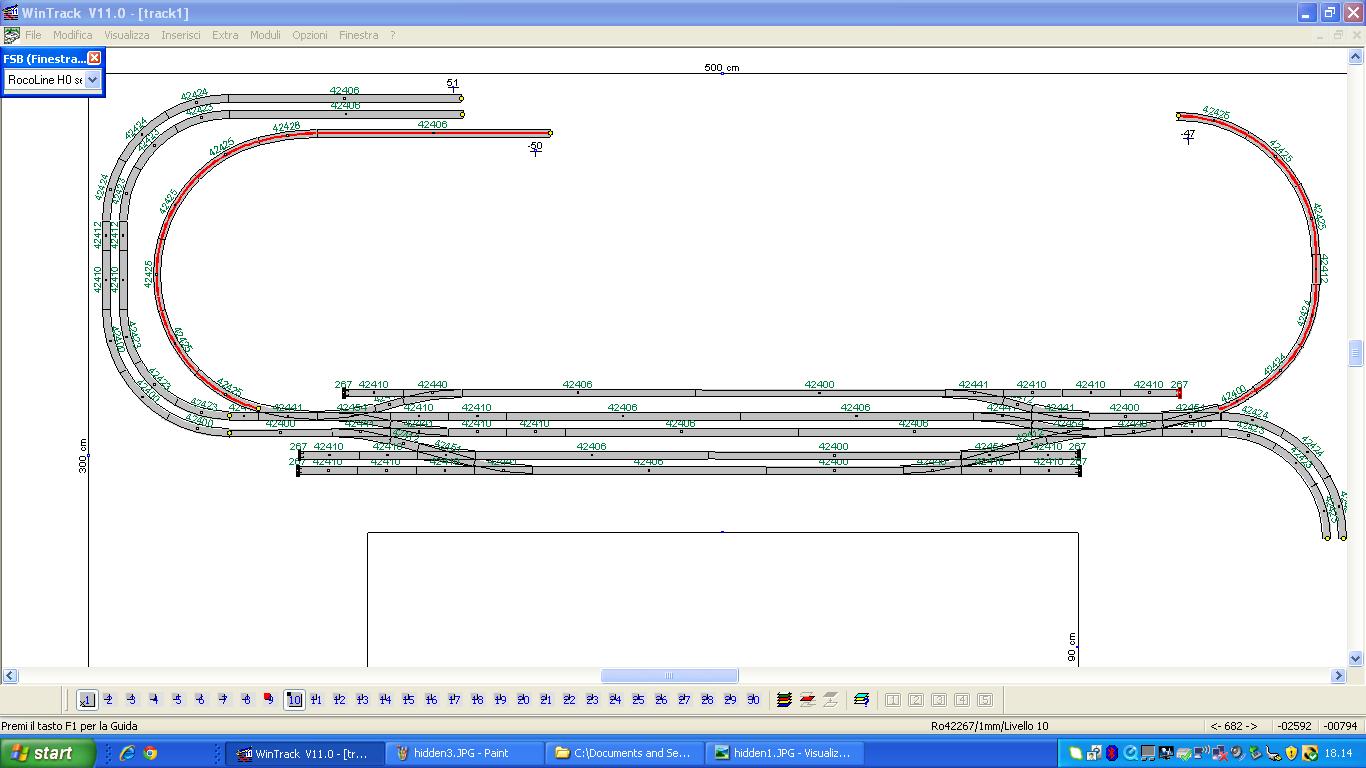Open the Moduli menu
Screen dimensions: 1366x768
pyautogui.click(x=265, y=35)
